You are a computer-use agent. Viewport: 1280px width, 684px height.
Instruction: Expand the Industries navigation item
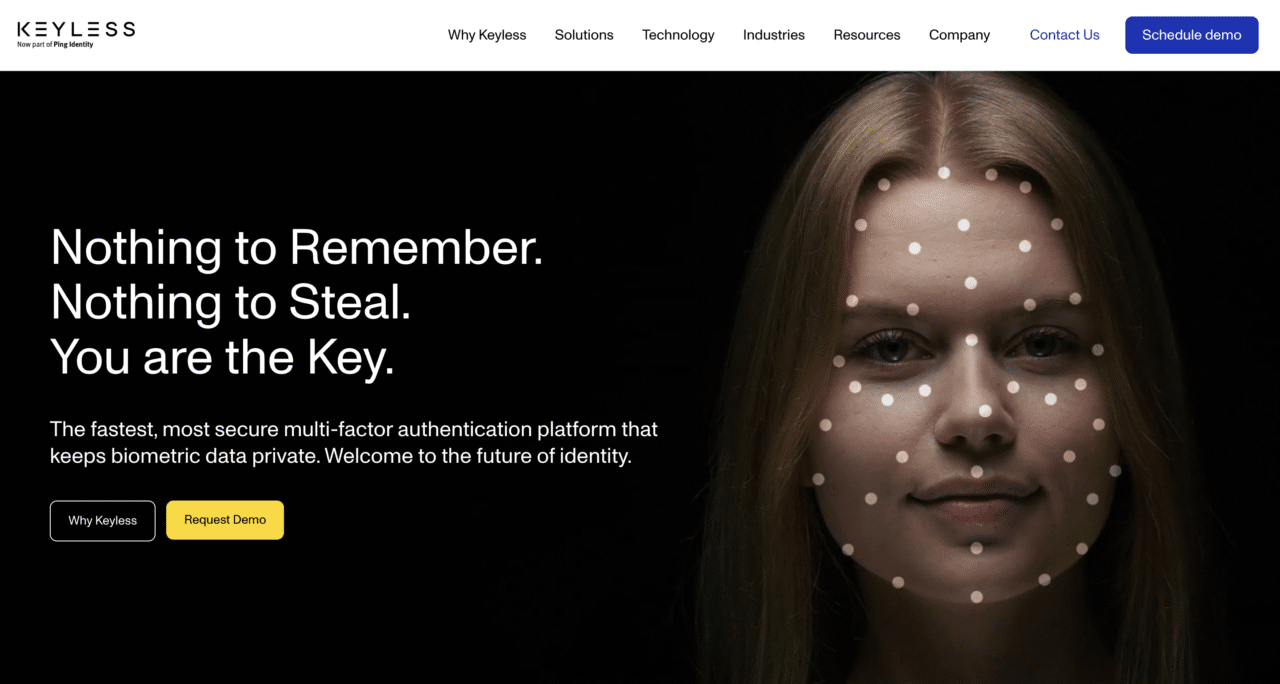click(774, 35)
